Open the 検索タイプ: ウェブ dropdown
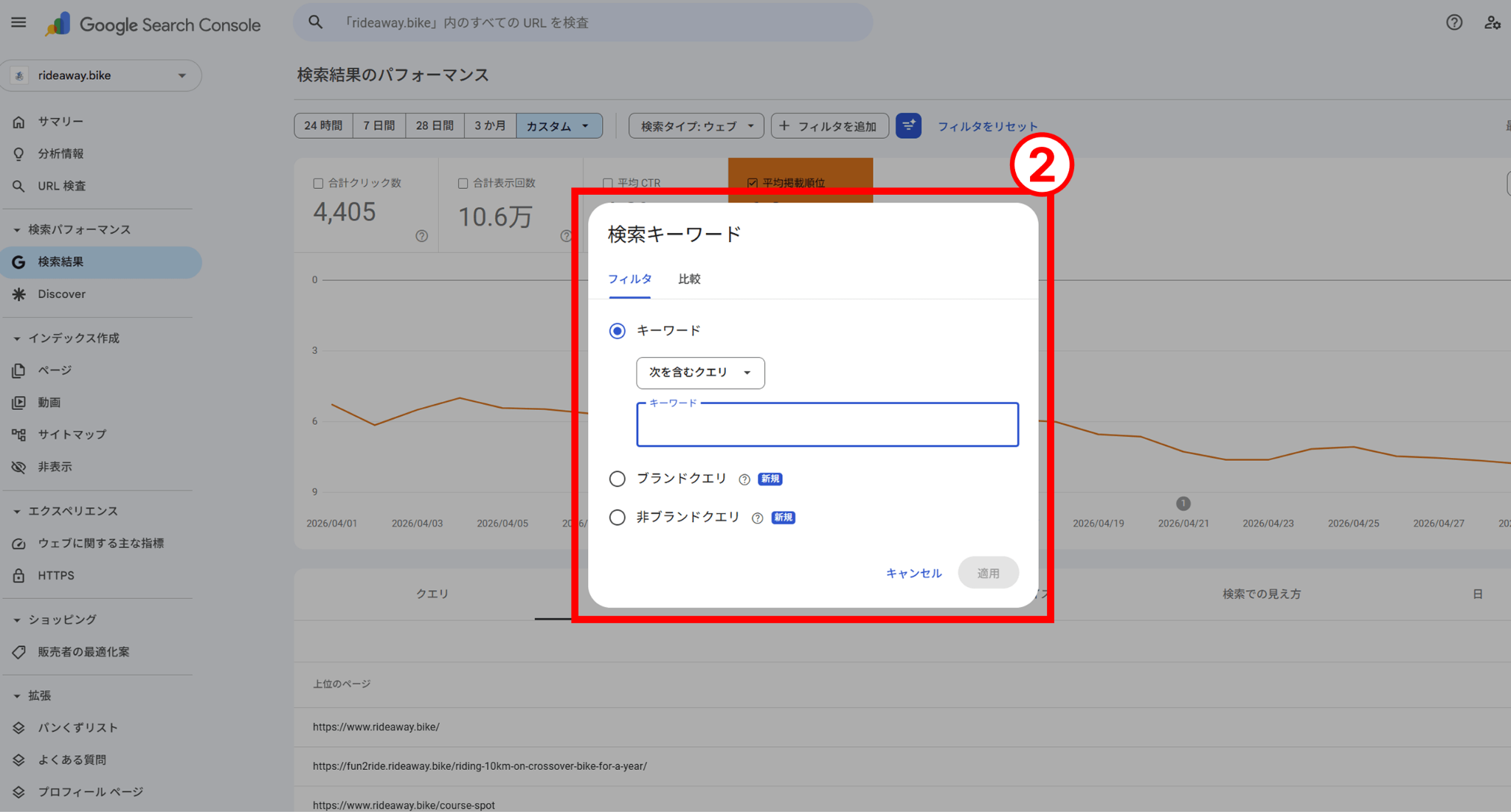 (x=696, y=126)
